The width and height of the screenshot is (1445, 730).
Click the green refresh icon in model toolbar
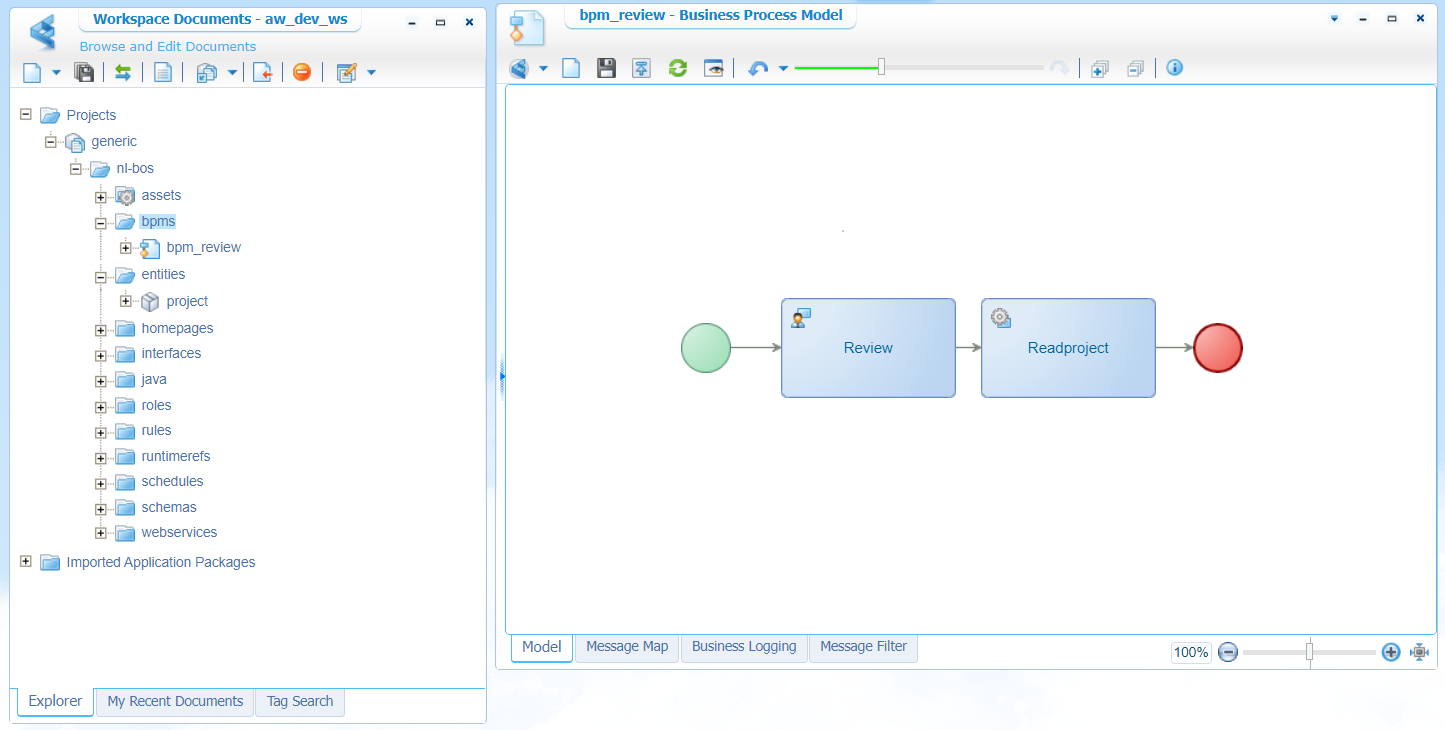tap(678, 68)
